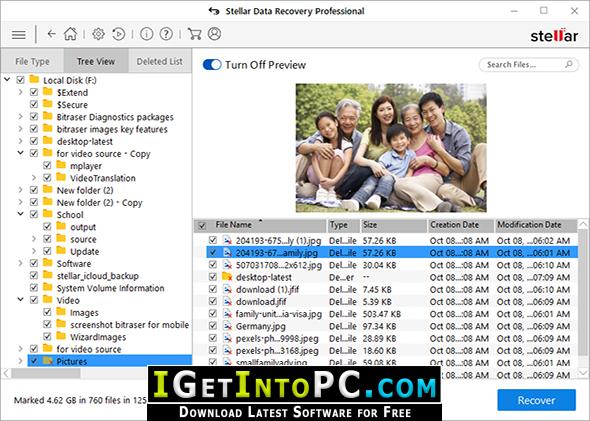Image resolution: width=590 pixels, height=421 pixels.
Task: Click the WizardImages folder icon
Action: pos(61,336)
